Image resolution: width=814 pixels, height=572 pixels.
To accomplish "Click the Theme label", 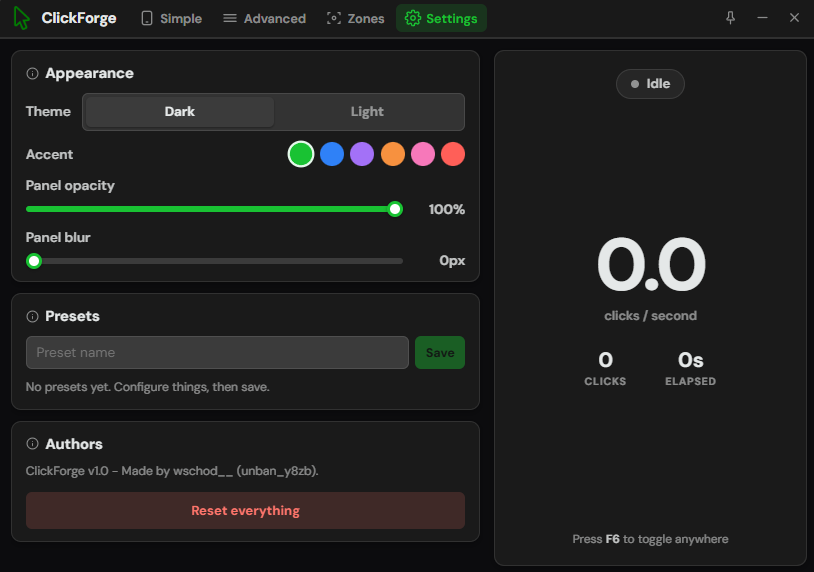I will (48, 111).
